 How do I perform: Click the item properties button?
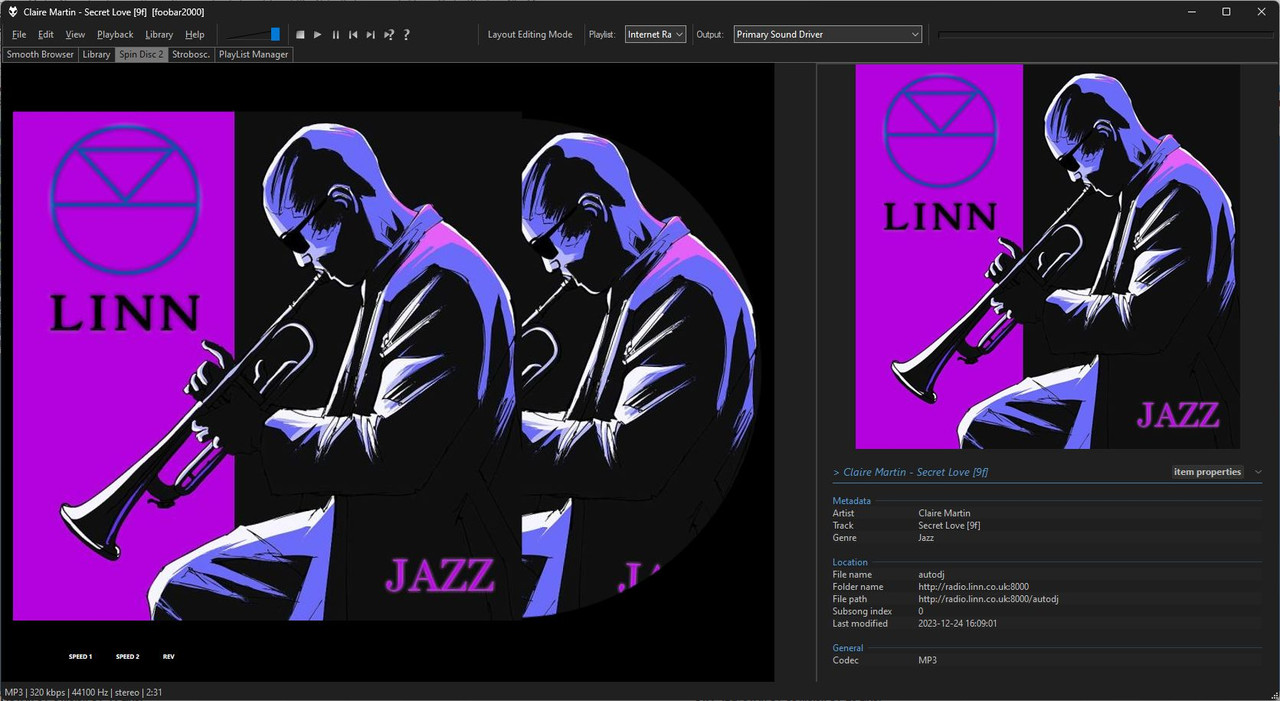1207,472
